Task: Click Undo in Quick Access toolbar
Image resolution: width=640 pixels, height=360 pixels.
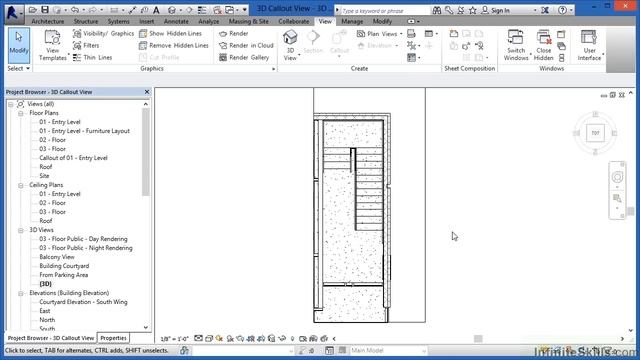Action: (75, 10)
